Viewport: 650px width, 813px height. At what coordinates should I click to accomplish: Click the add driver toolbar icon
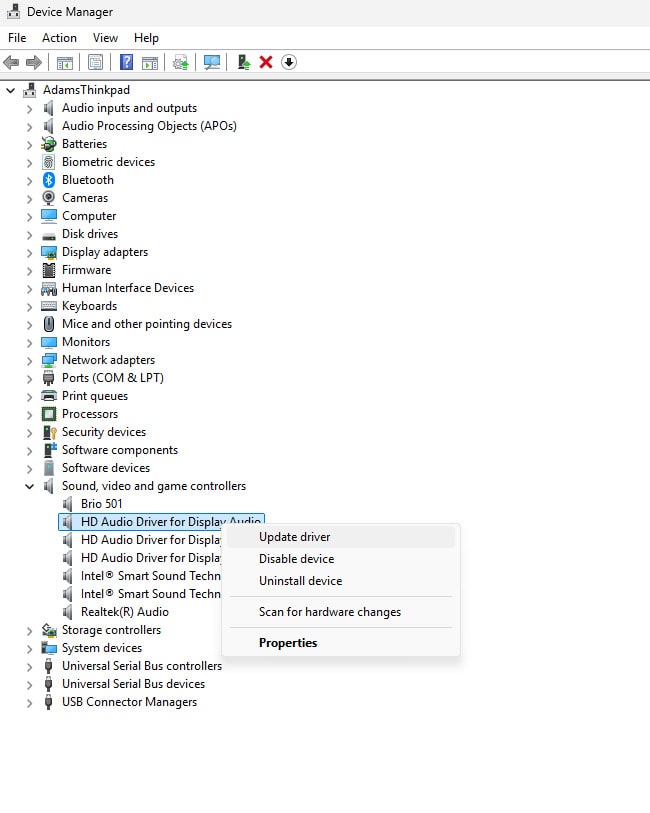(243, 62)
